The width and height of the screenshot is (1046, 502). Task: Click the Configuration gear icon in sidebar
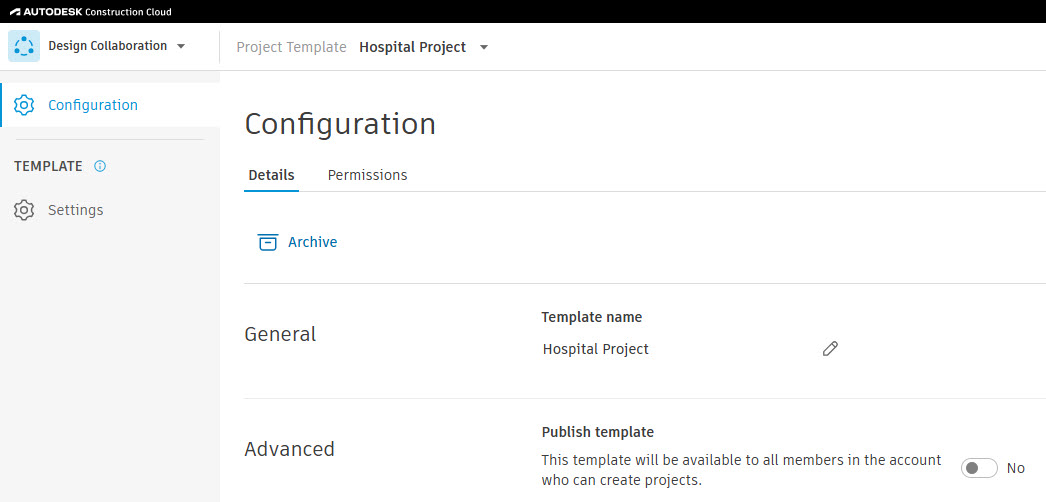pyautogui.click(x=24, y=105)
